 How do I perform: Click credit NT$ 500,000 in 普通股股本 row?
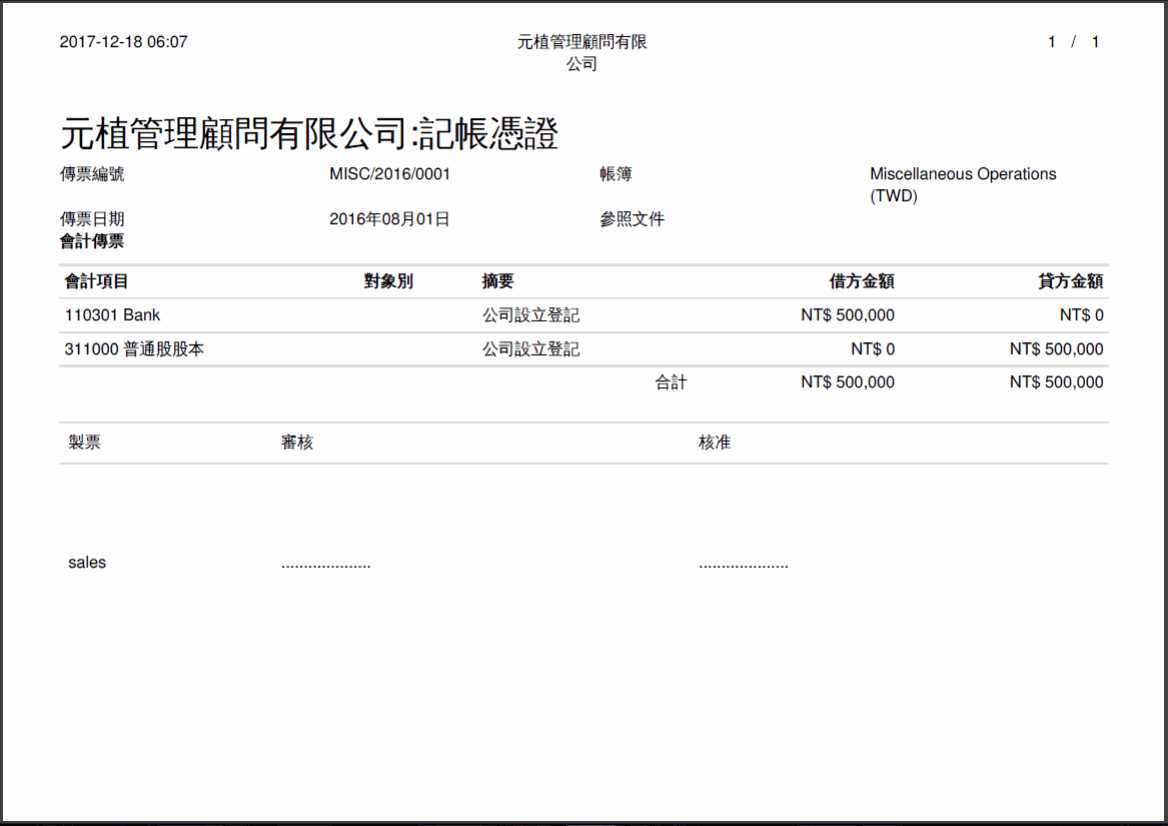[1056, 349]
